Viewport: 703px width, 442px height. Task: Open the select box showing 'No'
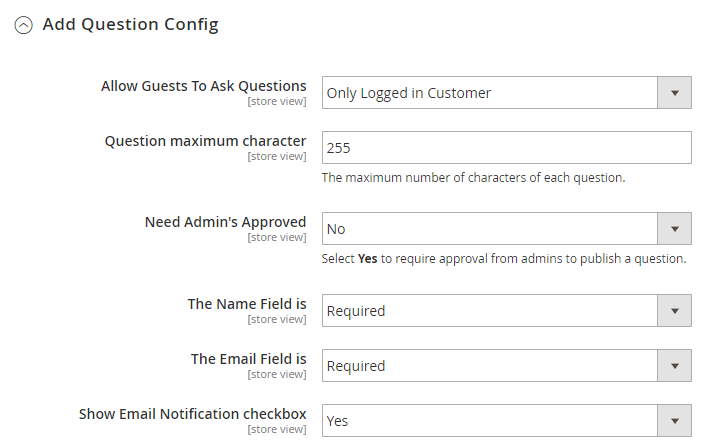490,229
